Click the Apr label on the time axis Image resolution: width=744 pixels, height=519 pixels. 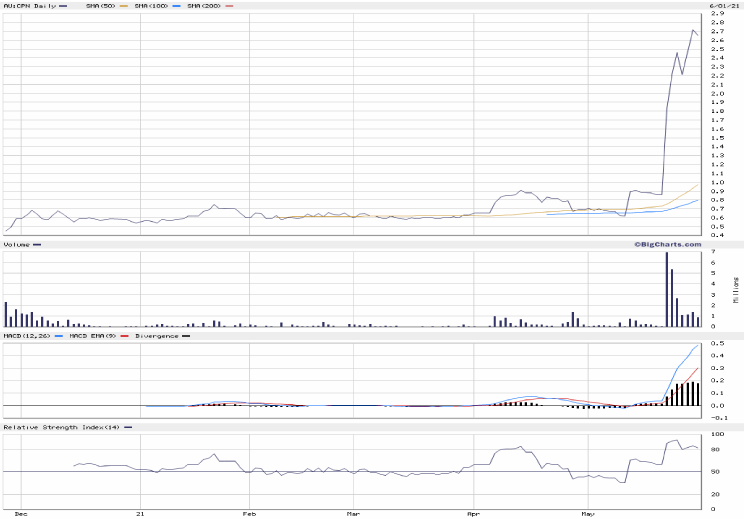click(472, 513)
